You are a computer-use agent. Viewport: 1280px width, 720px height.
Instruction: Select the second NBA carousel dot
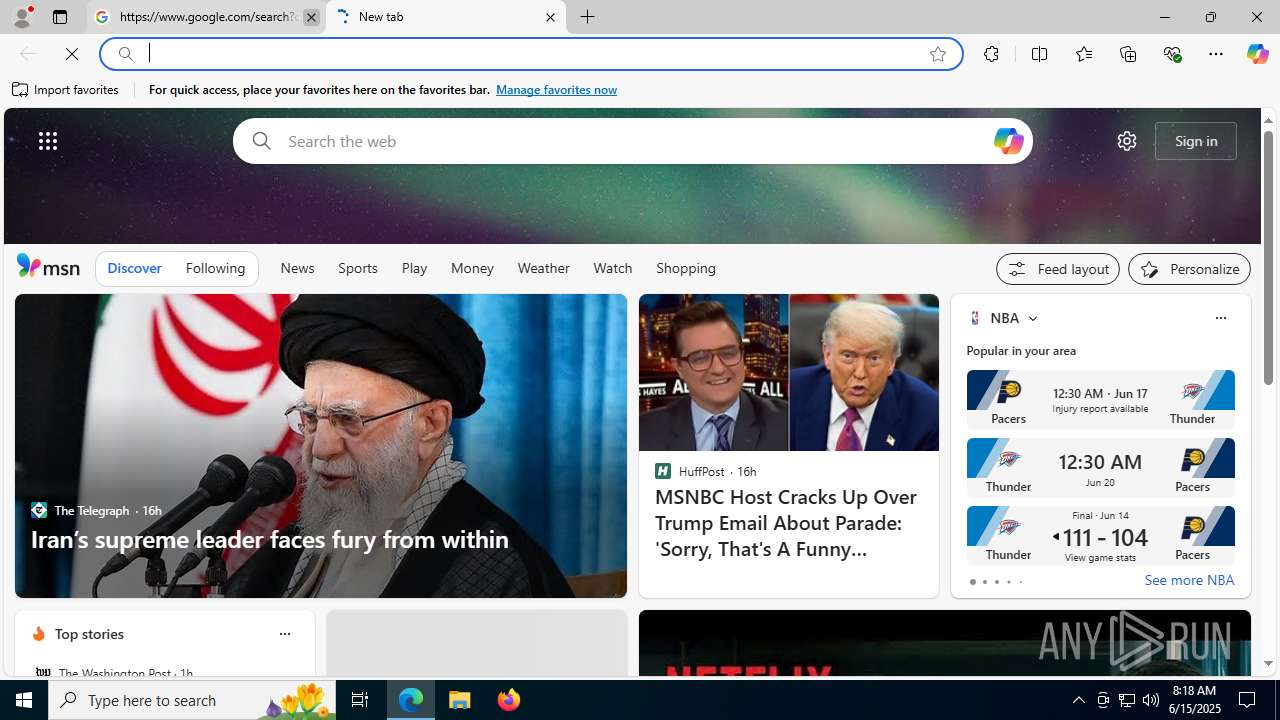pyautogui.click(x=984, y=582)
